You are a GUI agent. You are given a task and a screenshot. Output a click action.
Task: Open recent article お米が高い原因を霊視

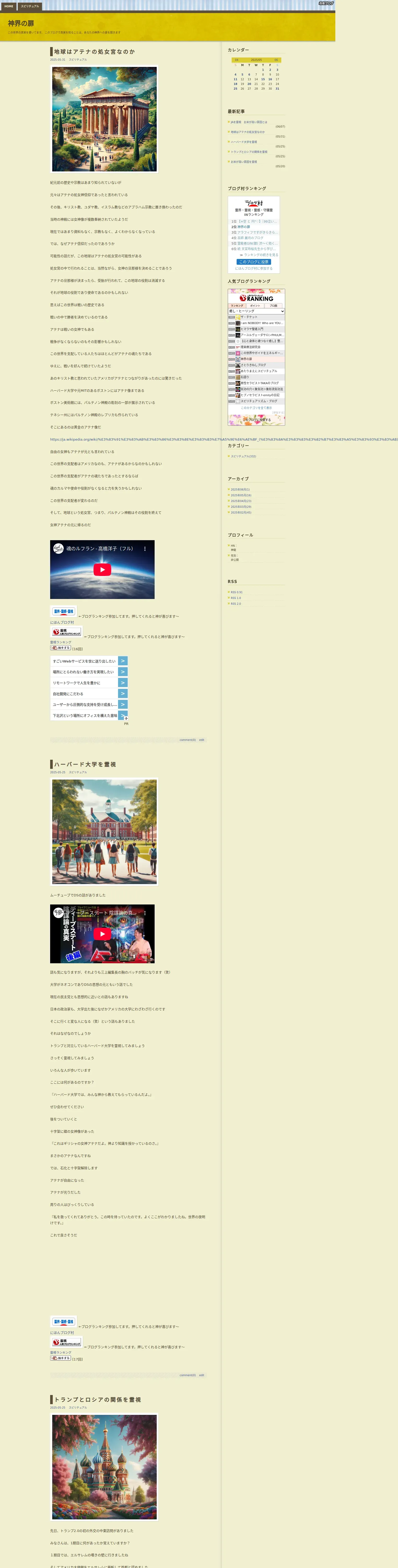tap(244, 162)
